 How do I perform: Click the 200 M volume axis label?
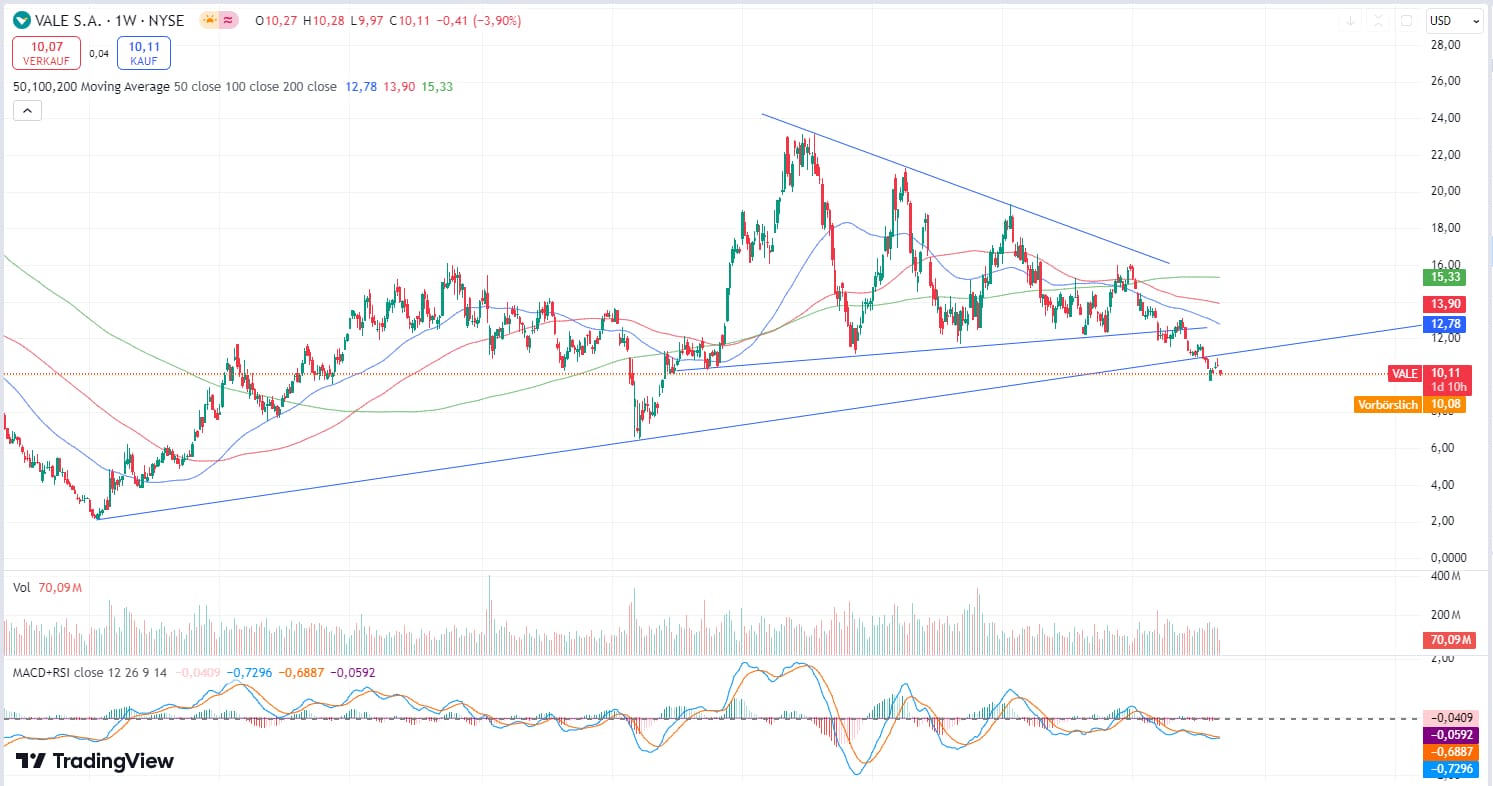1445,615
